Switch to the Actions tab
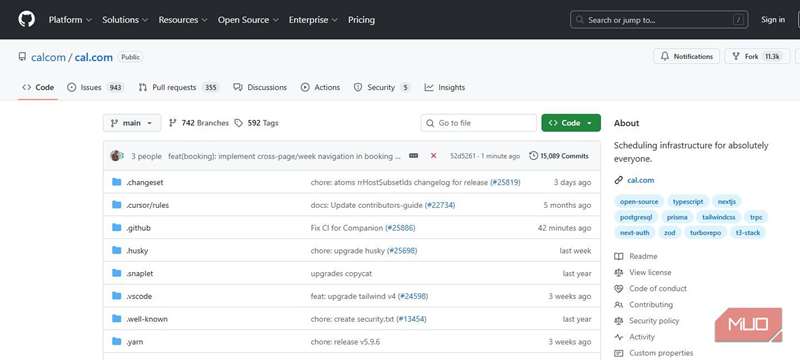 click(x=320, y=87)
